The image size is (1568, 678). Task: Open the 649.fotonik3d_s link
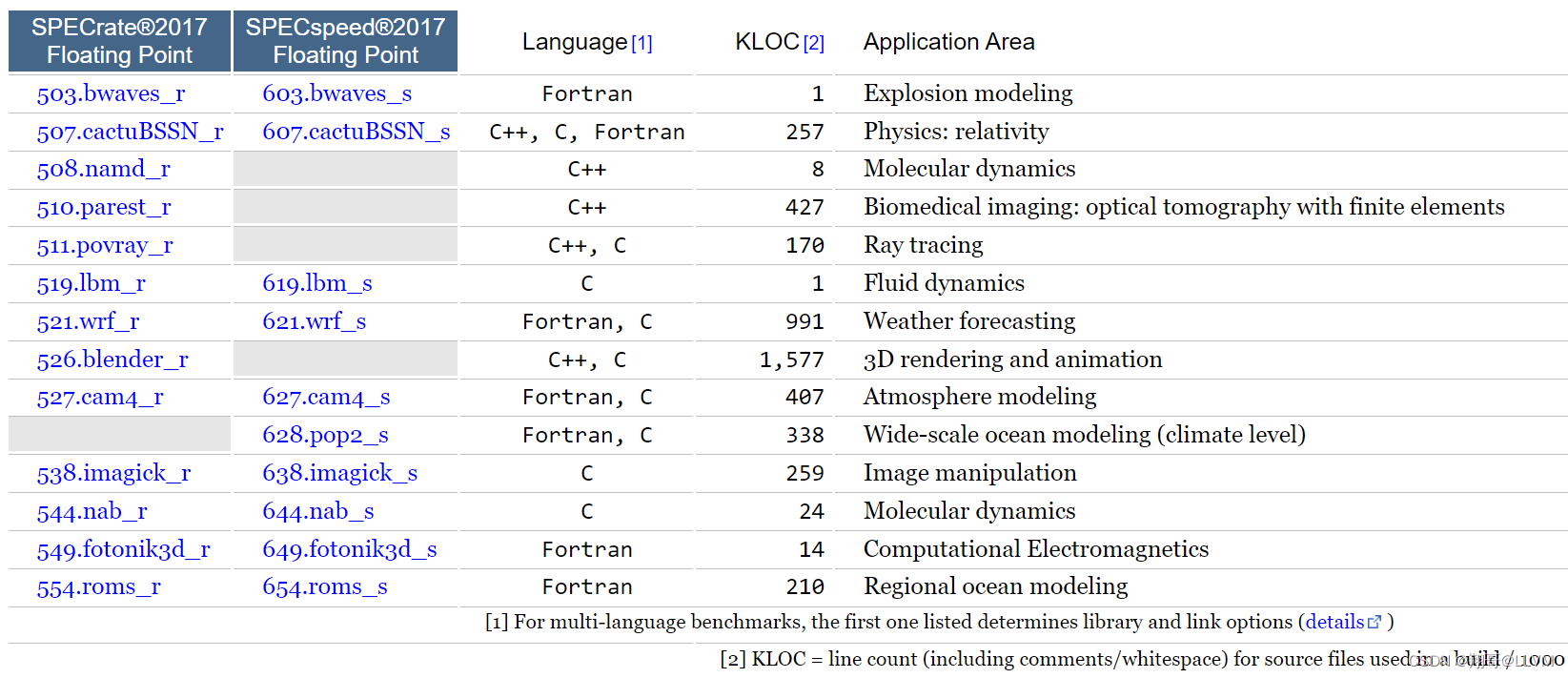(350, 549)
